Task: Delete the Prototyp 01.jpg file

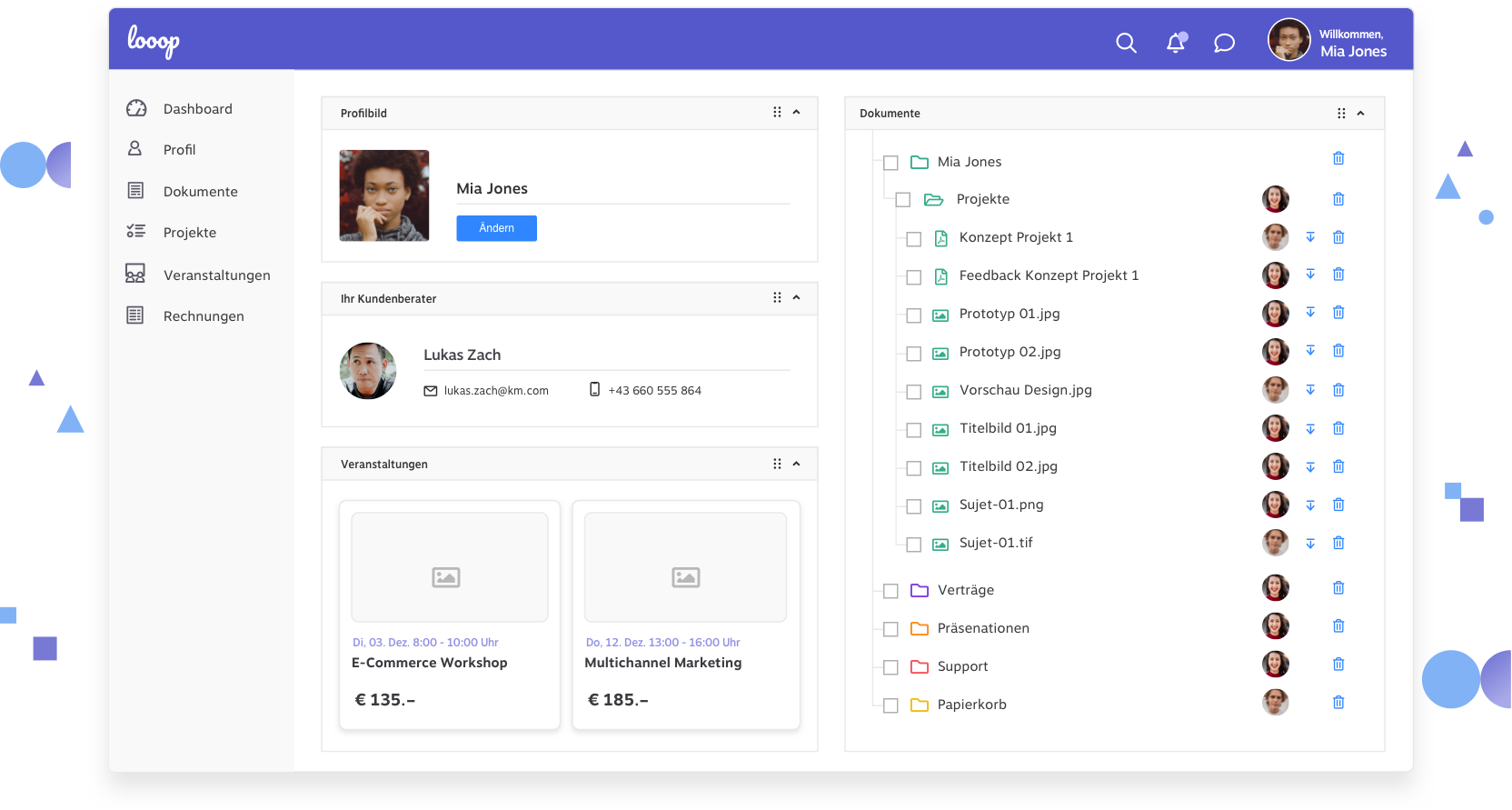Action: click(1338, 313)
